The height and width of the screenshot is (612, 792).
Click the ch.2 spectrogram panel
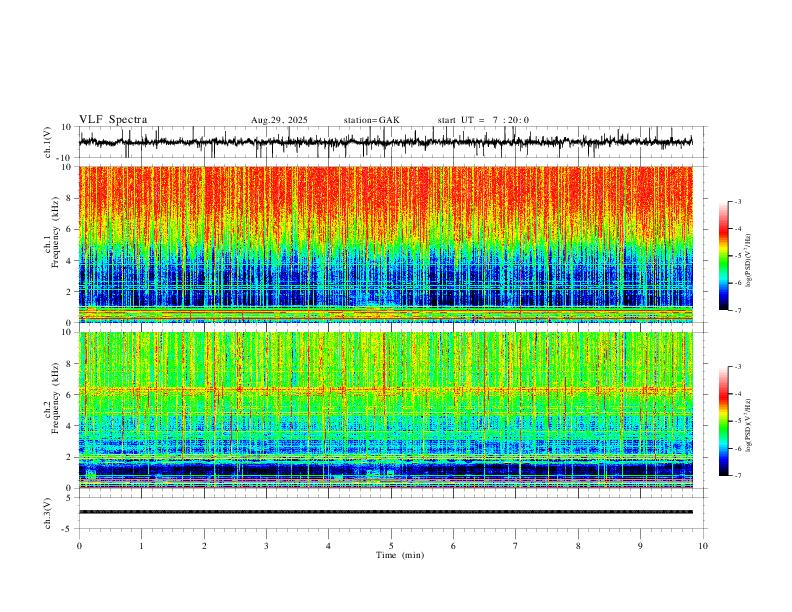point(386,410)
